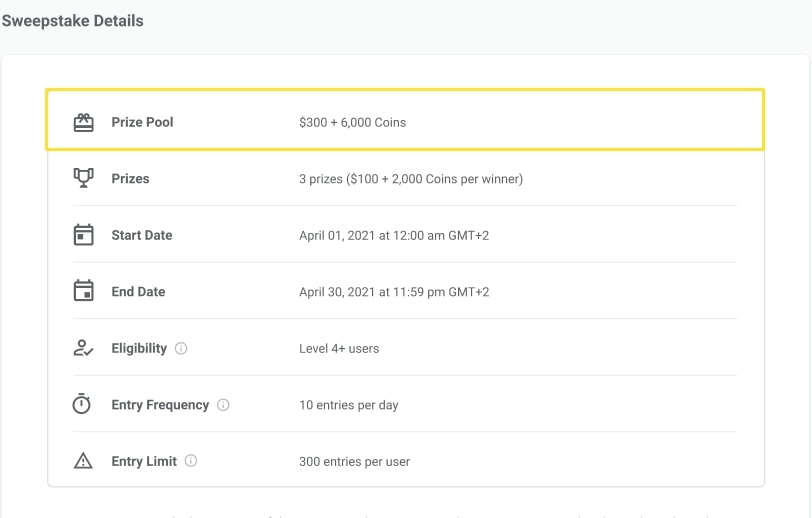
Task: Open the info tooltip next to Entry Limit
Action: 191,461
